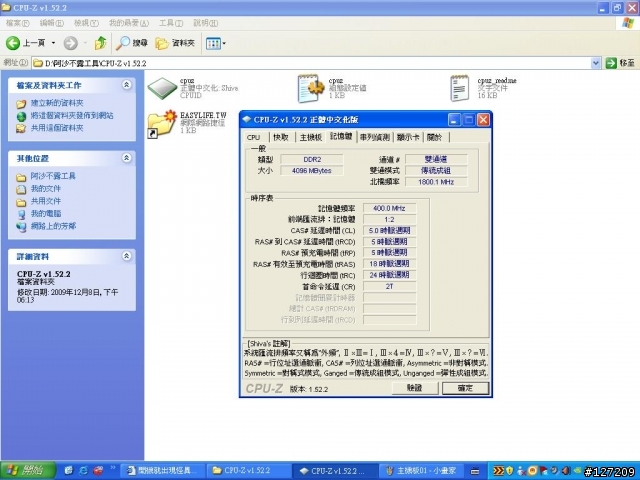Click the yellow shield tray icon
The width and height of the screenshot is (640, 480).
(x=509, y=471)
